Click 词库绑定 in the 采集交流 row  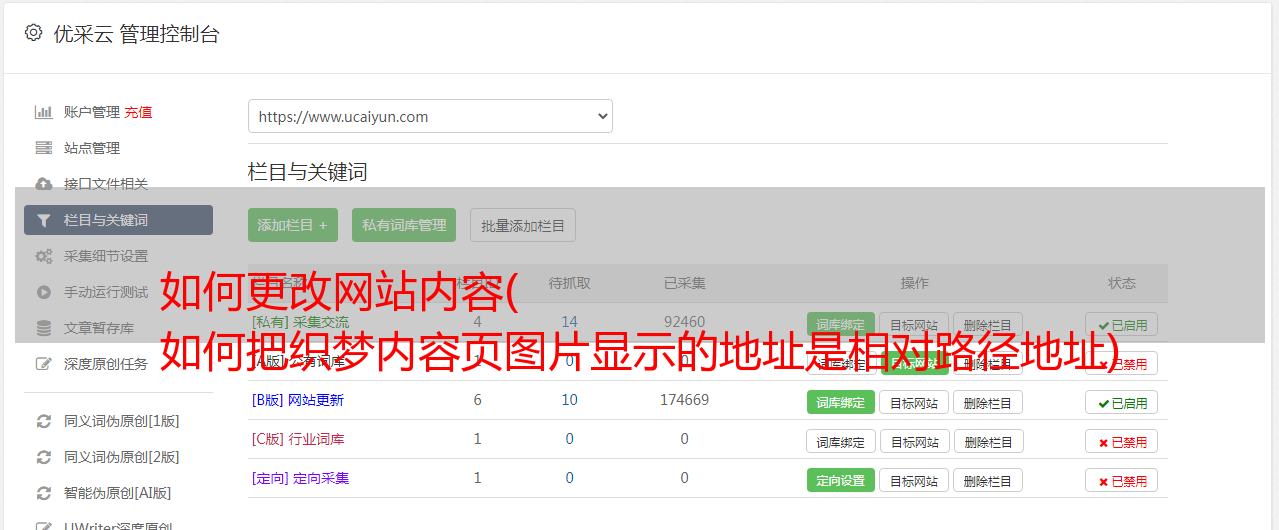pos(840,325)
